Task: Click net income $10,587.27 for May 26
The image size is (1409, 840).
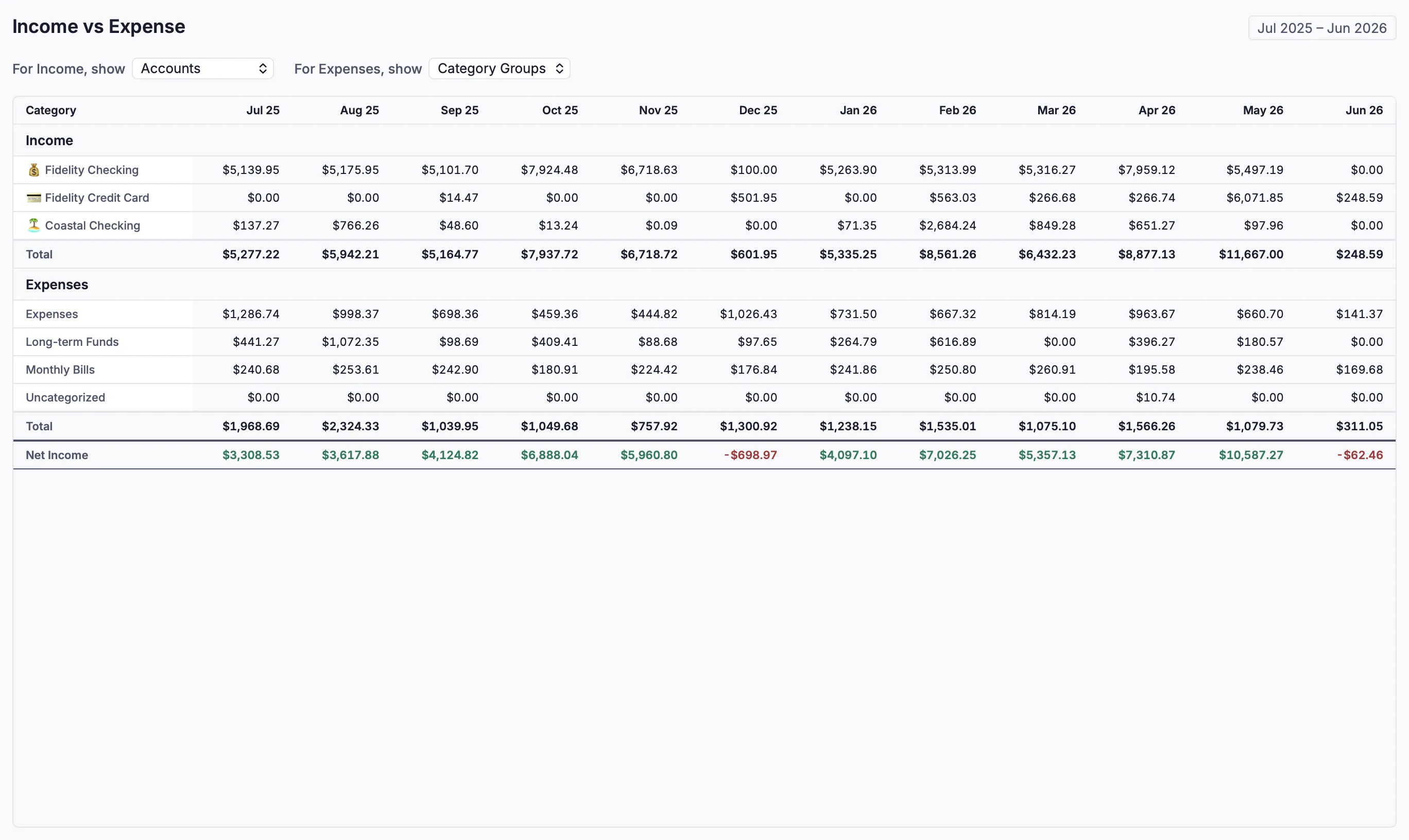Action: (1251, 455)
